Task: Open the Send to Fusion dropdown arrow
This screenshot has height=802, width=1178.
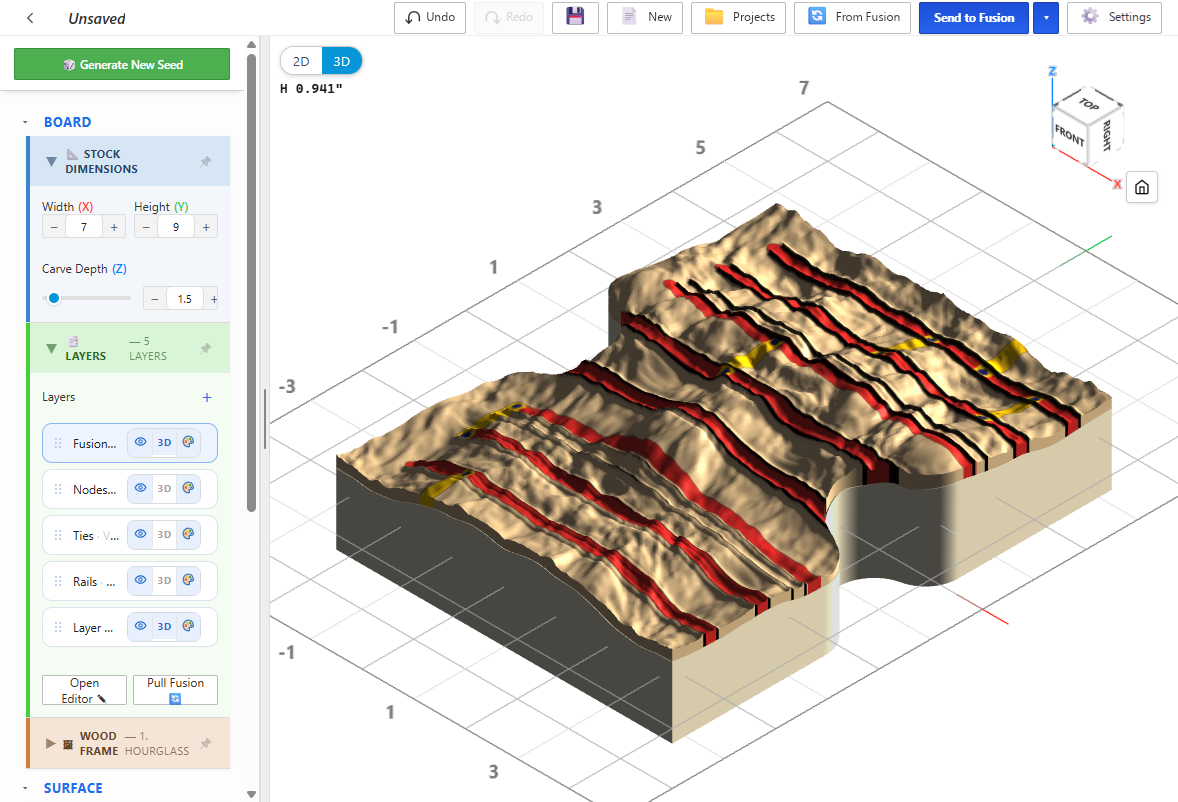Action: 1046,18
